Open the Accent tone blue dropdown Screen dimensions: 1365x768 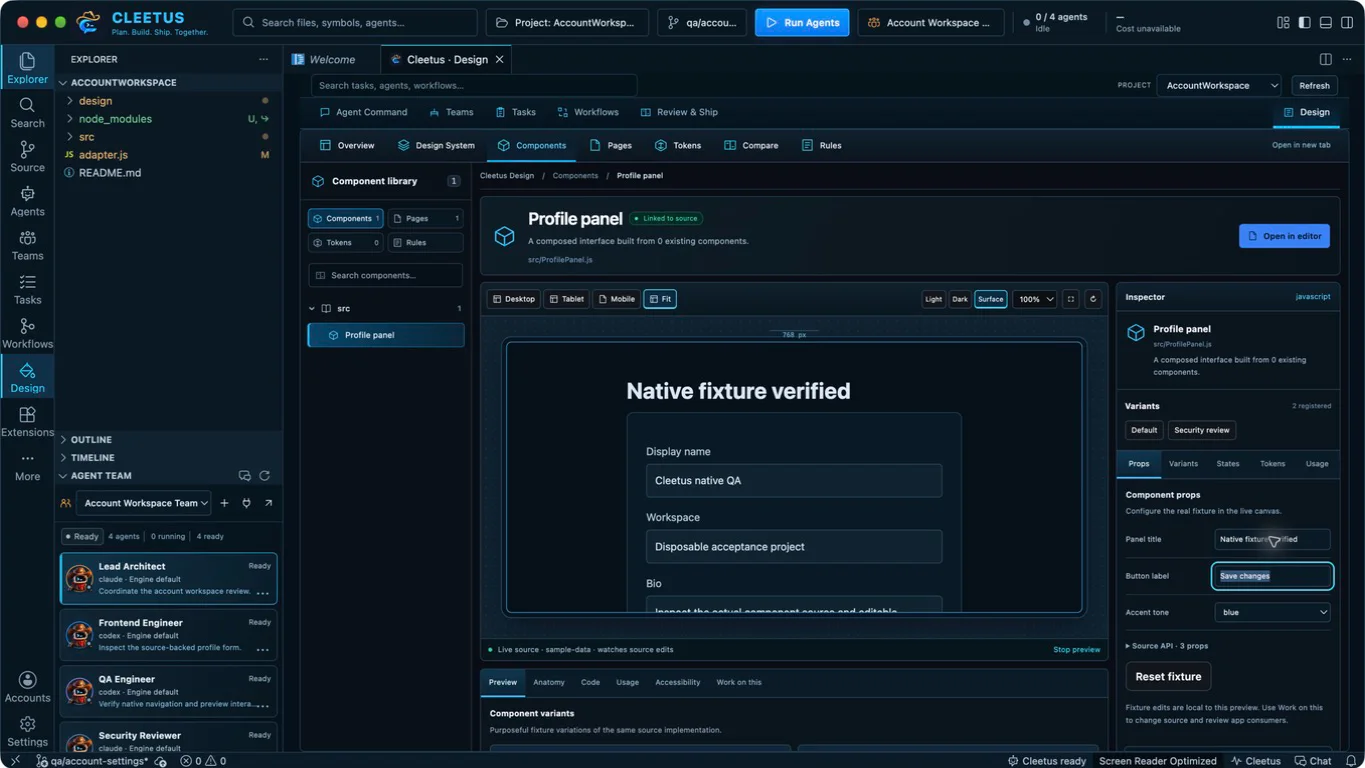coord(1272,612)
